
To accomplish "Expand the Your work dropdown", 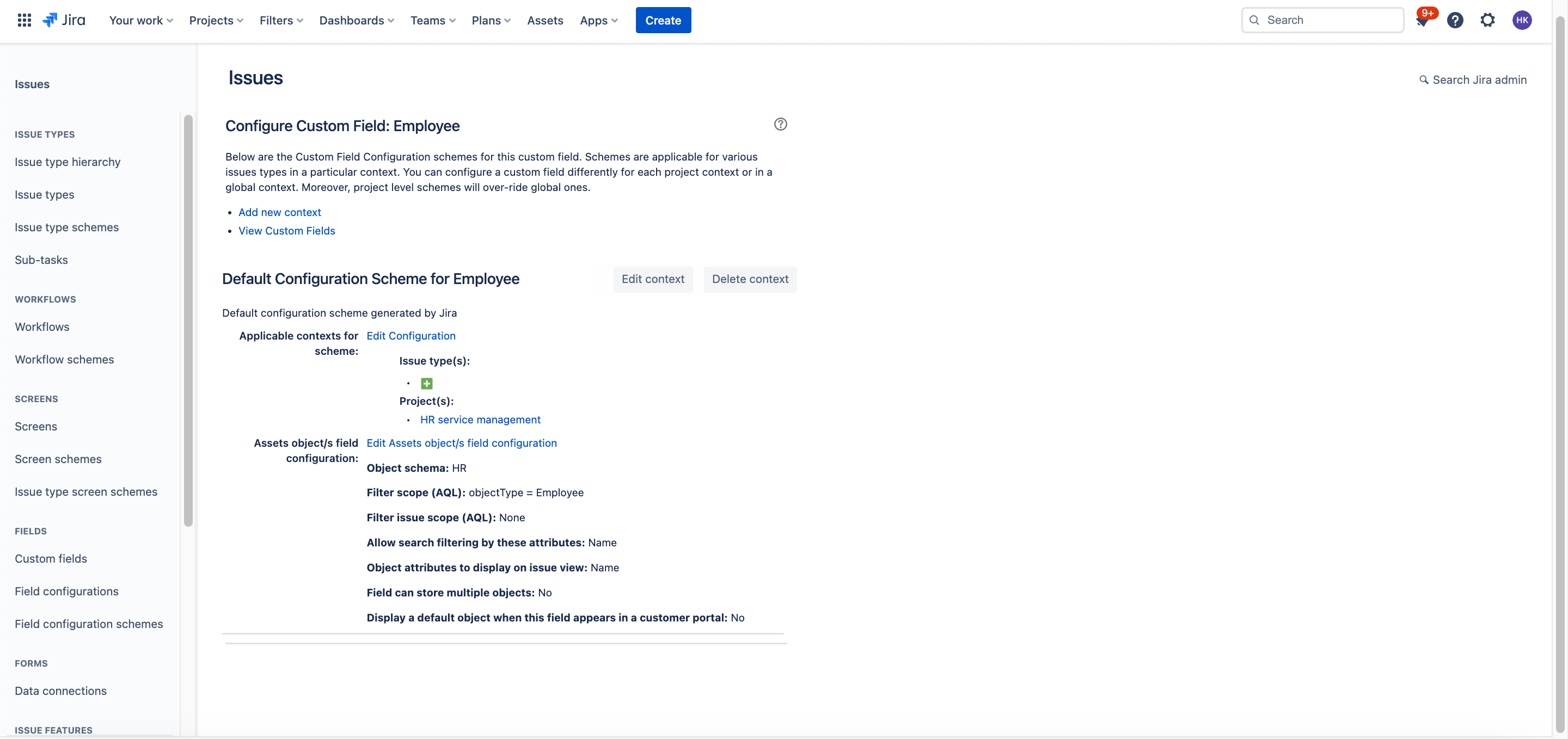I will [141, 20].
